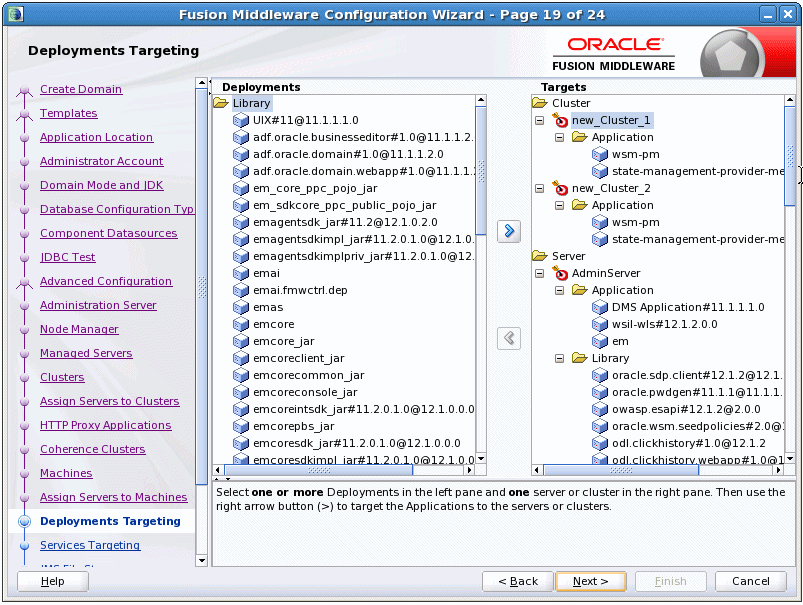Click the Back button
The width and height of the screenshot is (803, 605).
(518, 581)
